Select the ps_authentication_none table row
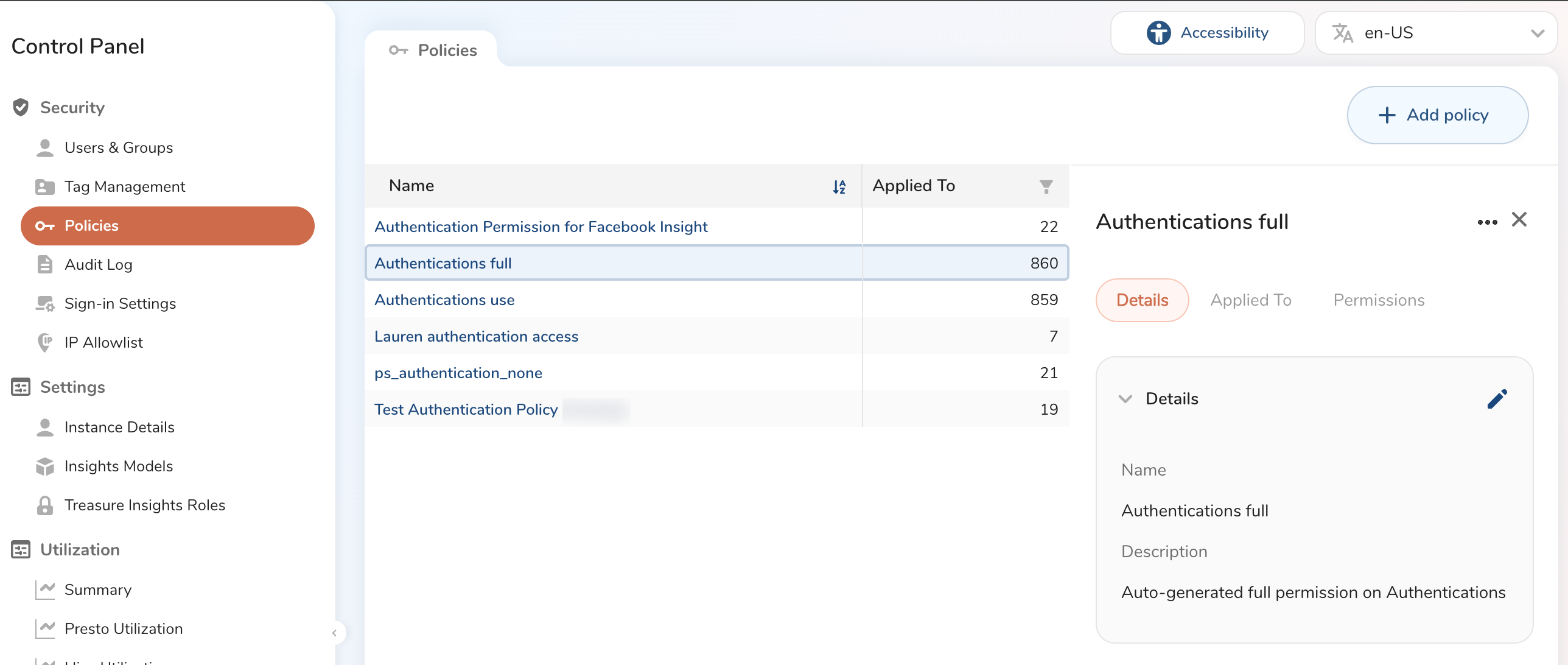Viewport: 1568px width, 665px height. coord(670,373)
